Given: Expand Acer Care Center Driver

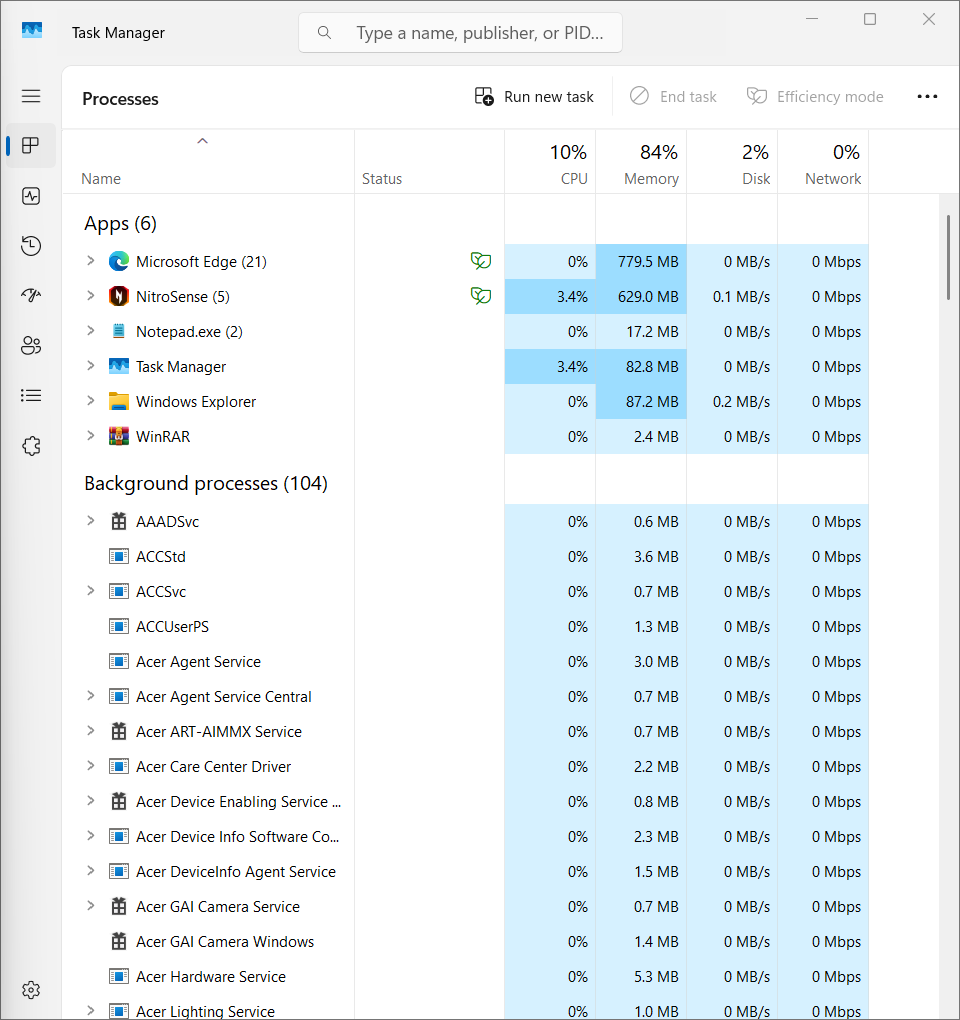Looking at the screenshot, I should coord(90,766).
